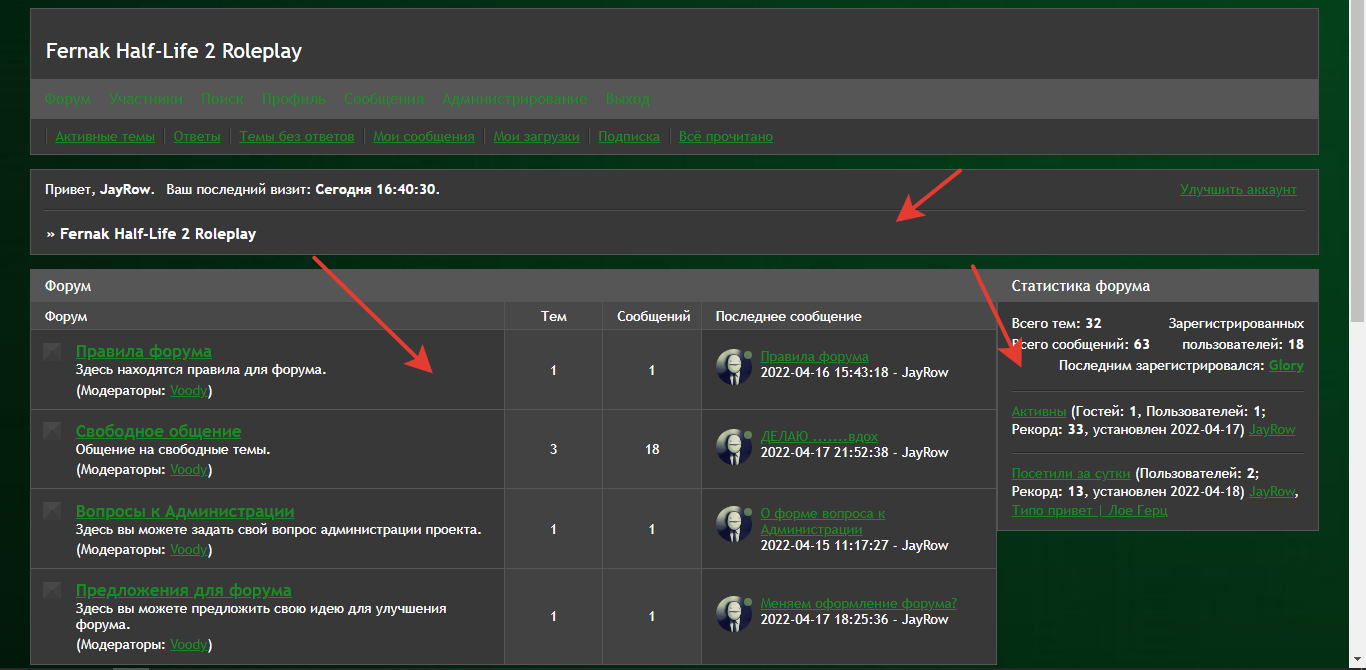The height and width of the screenshot is (670, 1366).
Task: Open the Форум menu item
Action: [68, 99]
